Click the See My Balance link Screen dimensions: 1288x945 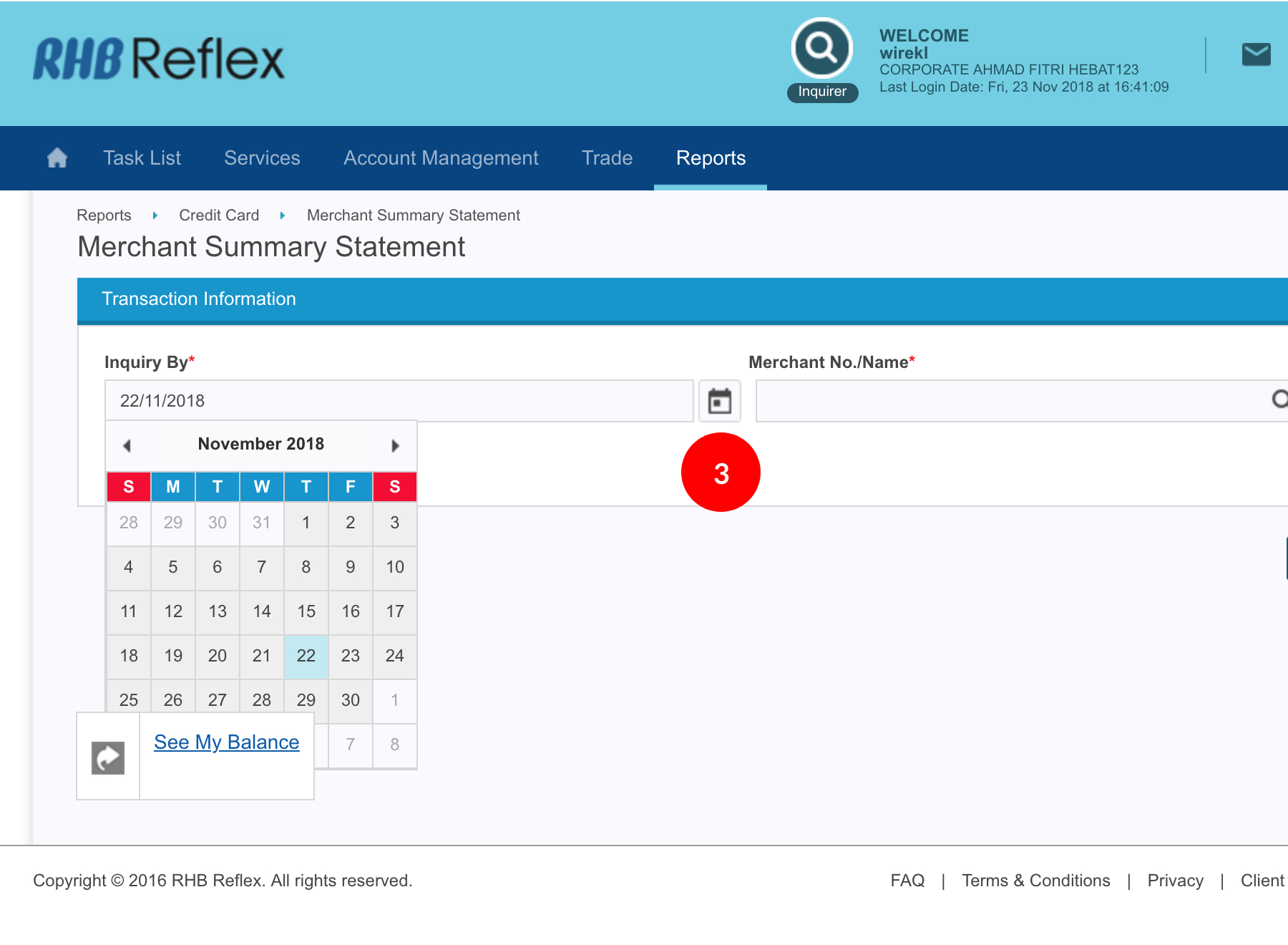coord(226,742)
